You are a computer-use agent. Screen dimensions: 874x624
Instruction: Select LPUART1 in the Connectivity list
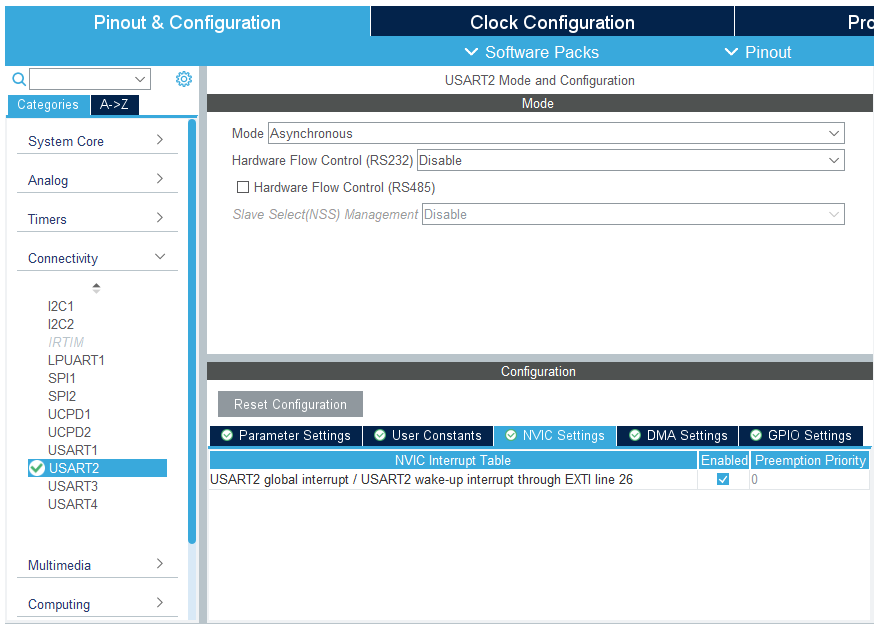(x=76, y=359)
